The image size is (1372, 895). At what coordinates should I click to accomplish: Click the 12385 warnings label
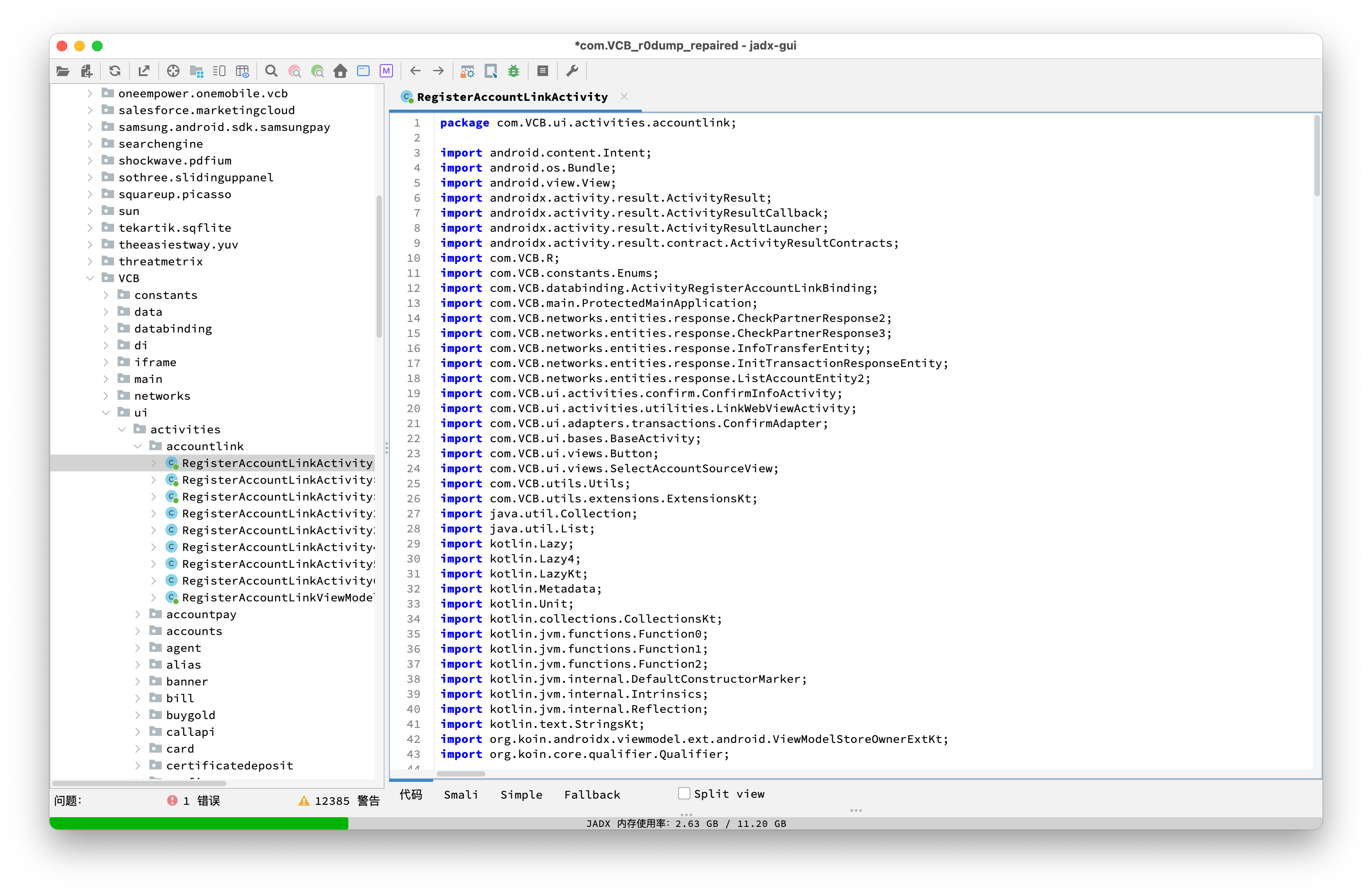tap(339, 800)
